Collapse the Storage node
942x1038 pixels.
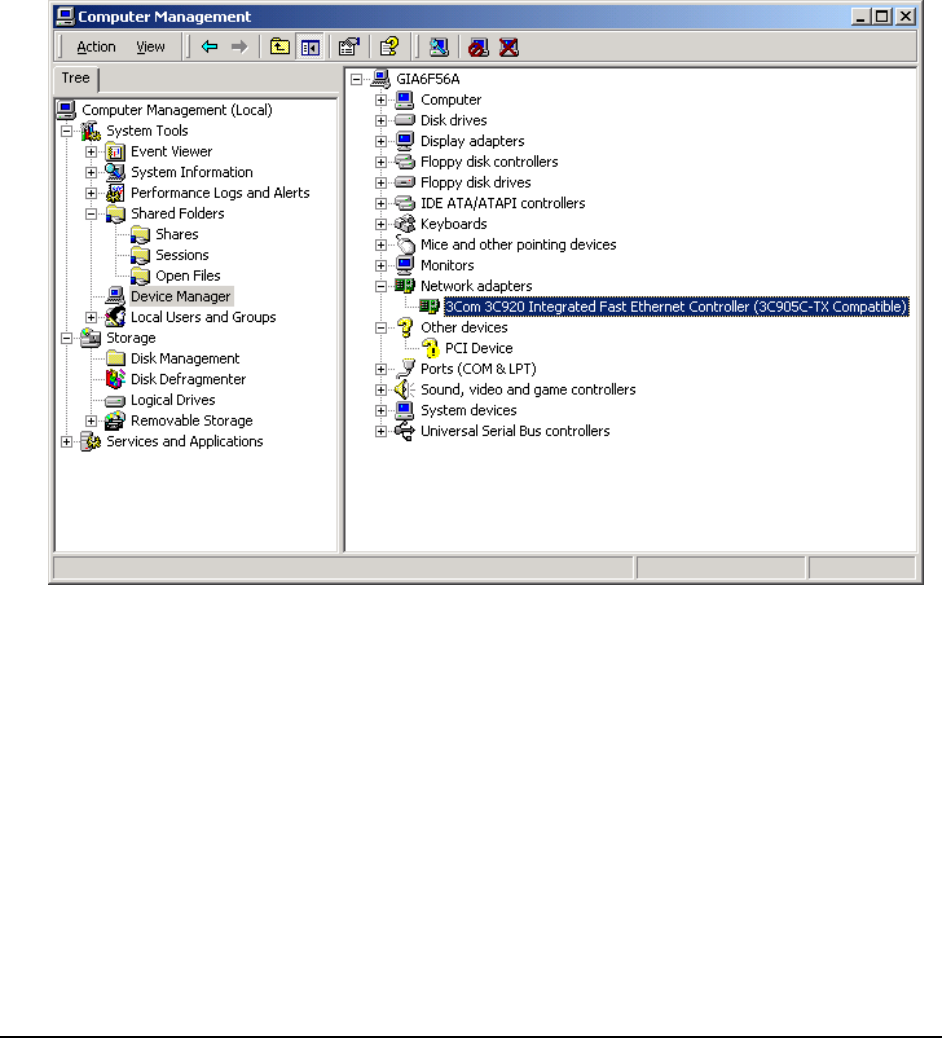point(67,338)
